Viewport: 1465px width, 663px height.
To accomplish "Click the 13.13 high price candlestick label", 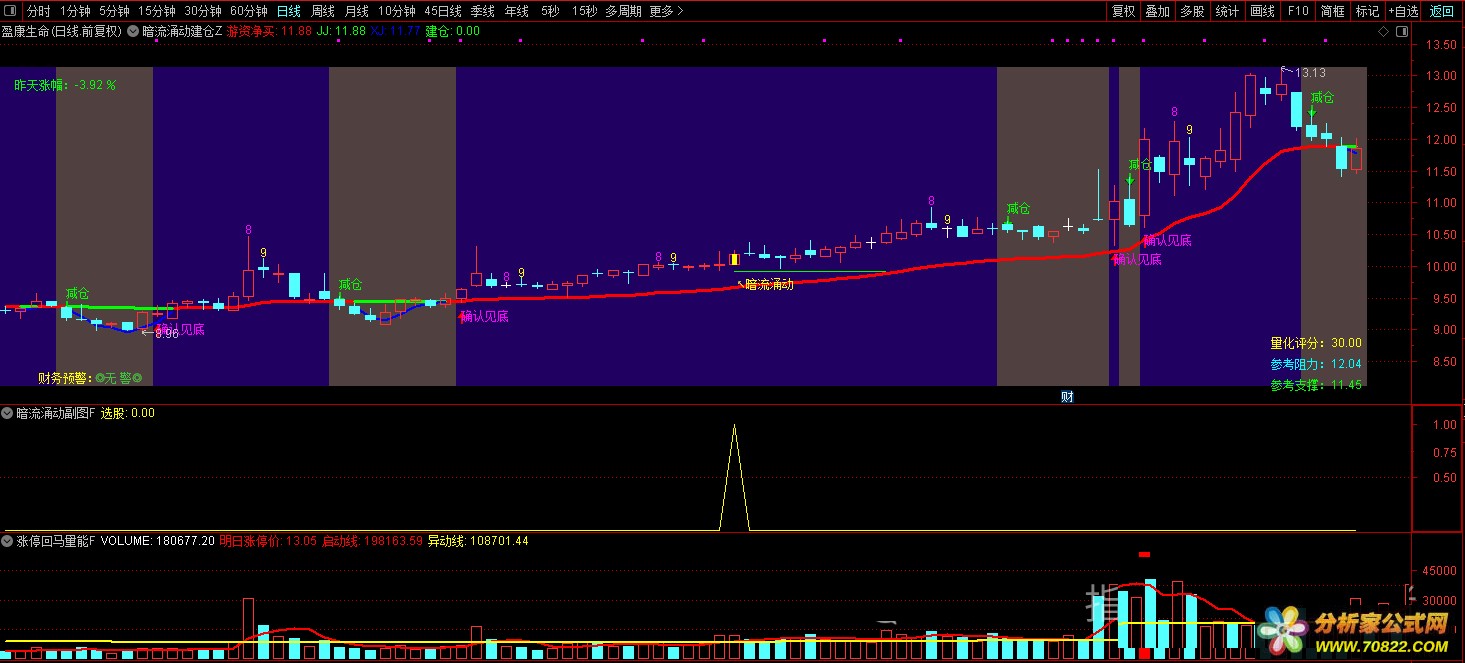I will (x=1309, y=73).
